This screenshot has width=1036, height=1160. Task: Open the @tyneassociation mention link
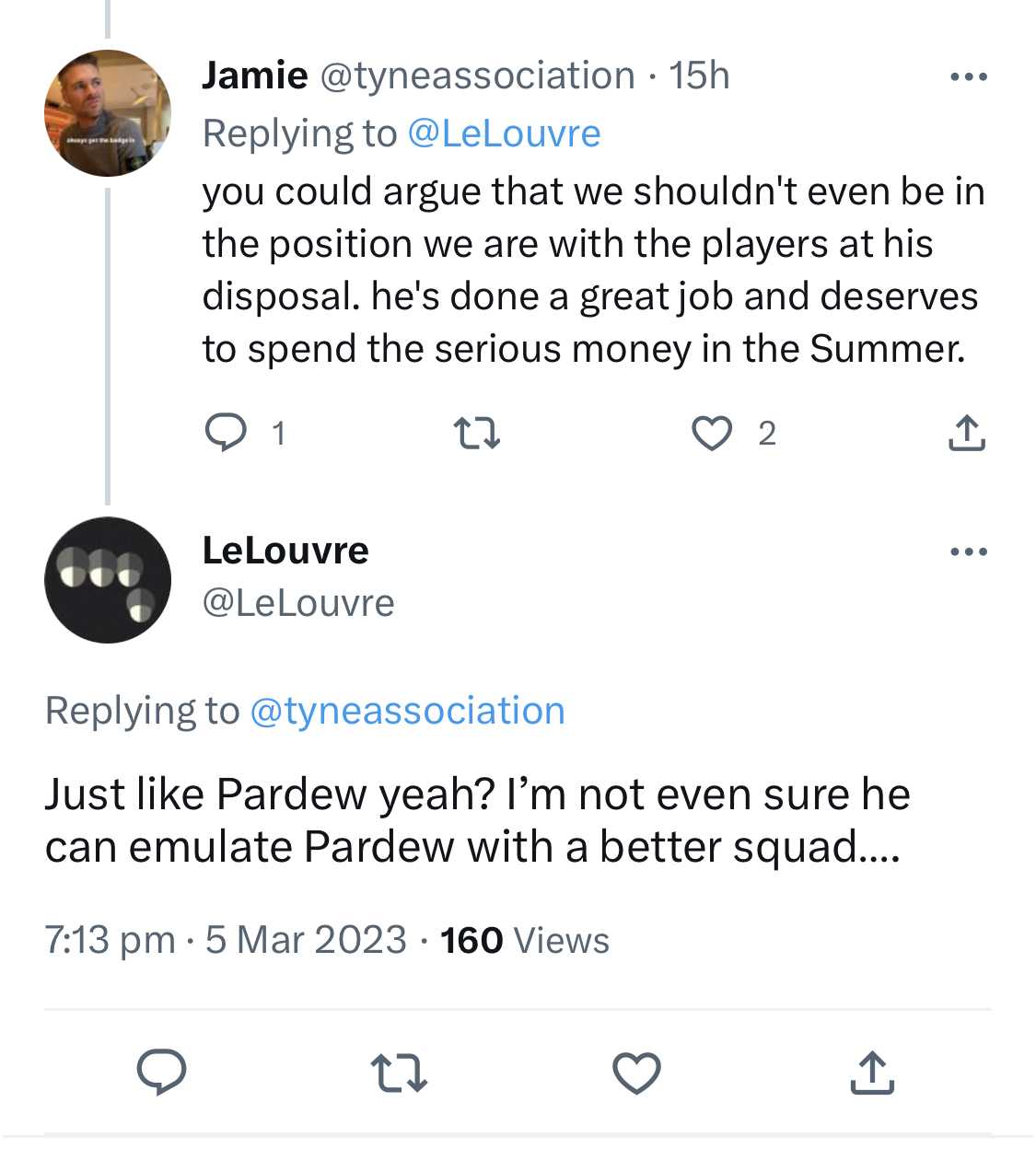pyautogui.click(x=407, y=711)
